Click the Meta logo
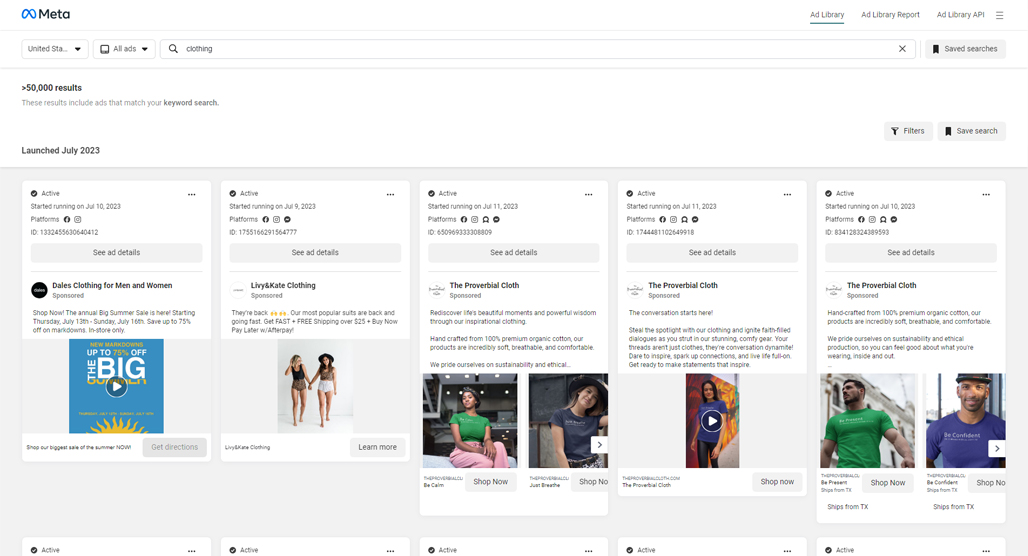 pyautogui.click(x=45, y=14)
